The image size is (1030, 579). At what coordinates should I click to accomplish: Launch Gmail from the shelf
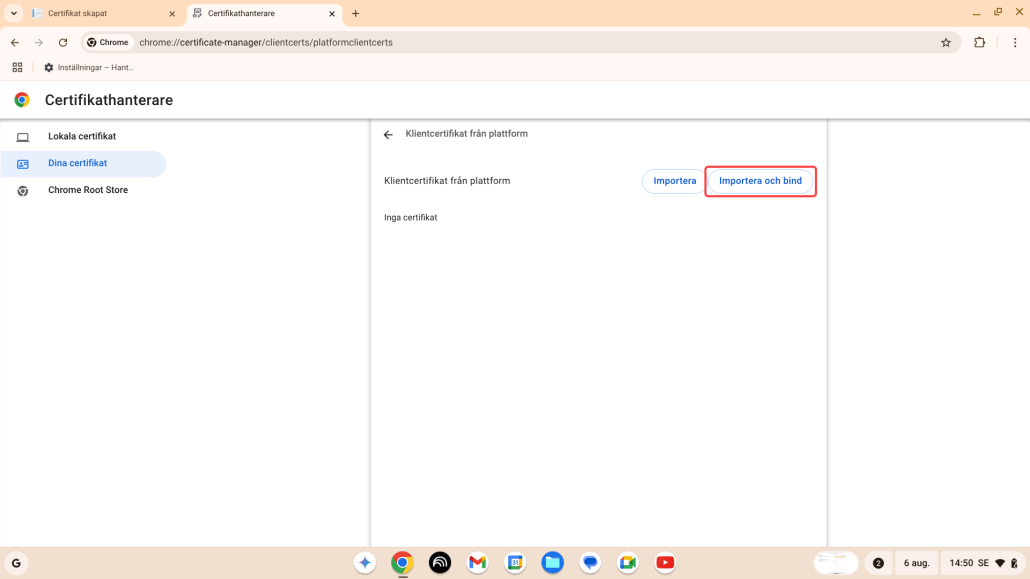477,563
